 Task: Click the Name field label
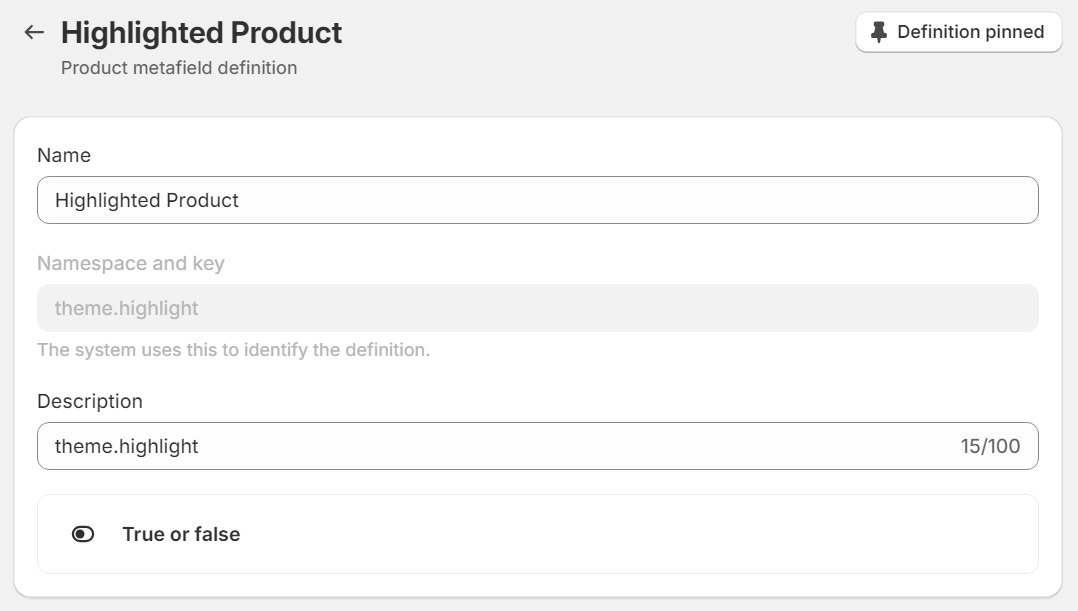(64, 155)
